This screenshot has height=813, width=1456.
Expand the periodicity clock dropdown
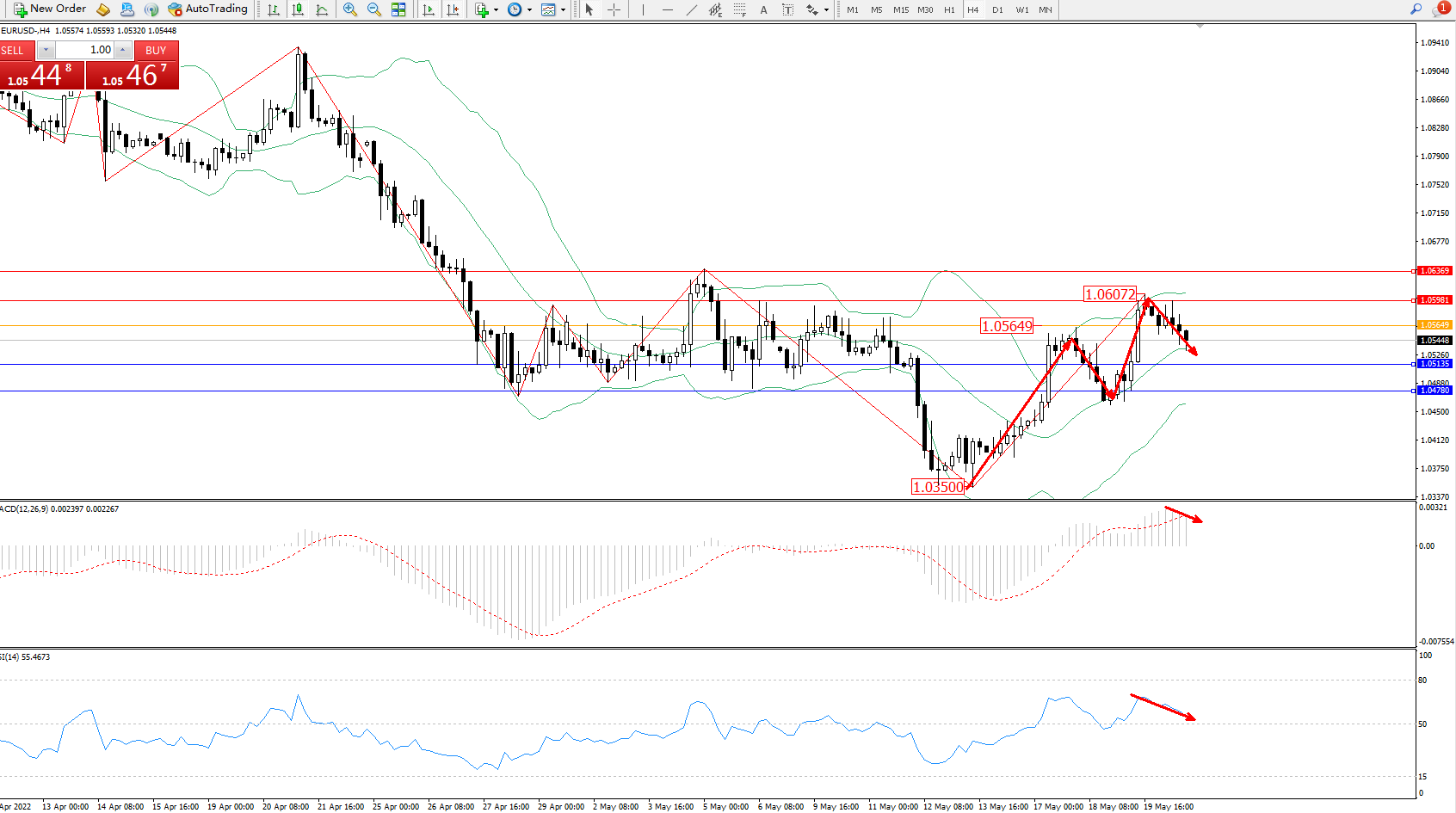[529, 10]
